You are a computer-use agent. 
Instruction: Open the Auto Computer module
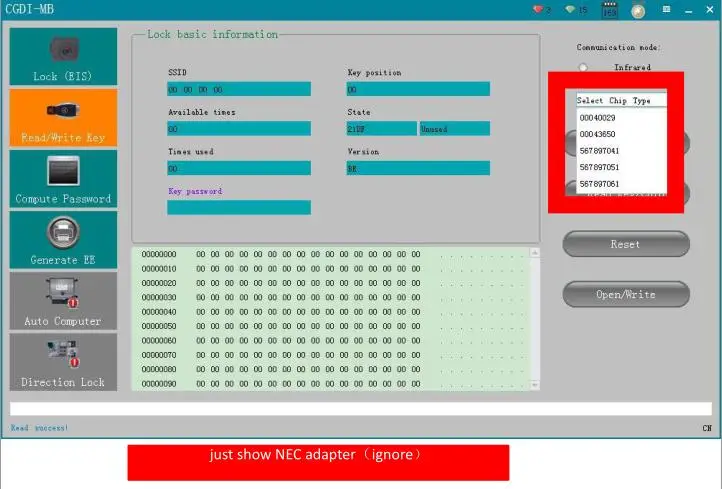63,301
